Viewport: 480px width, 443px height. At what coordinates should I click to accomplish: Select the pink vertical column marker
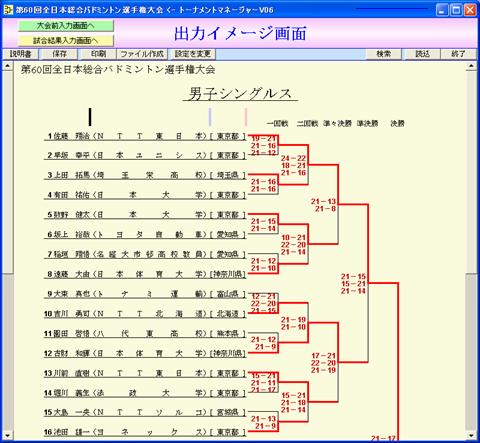click(x=246, y=117)
